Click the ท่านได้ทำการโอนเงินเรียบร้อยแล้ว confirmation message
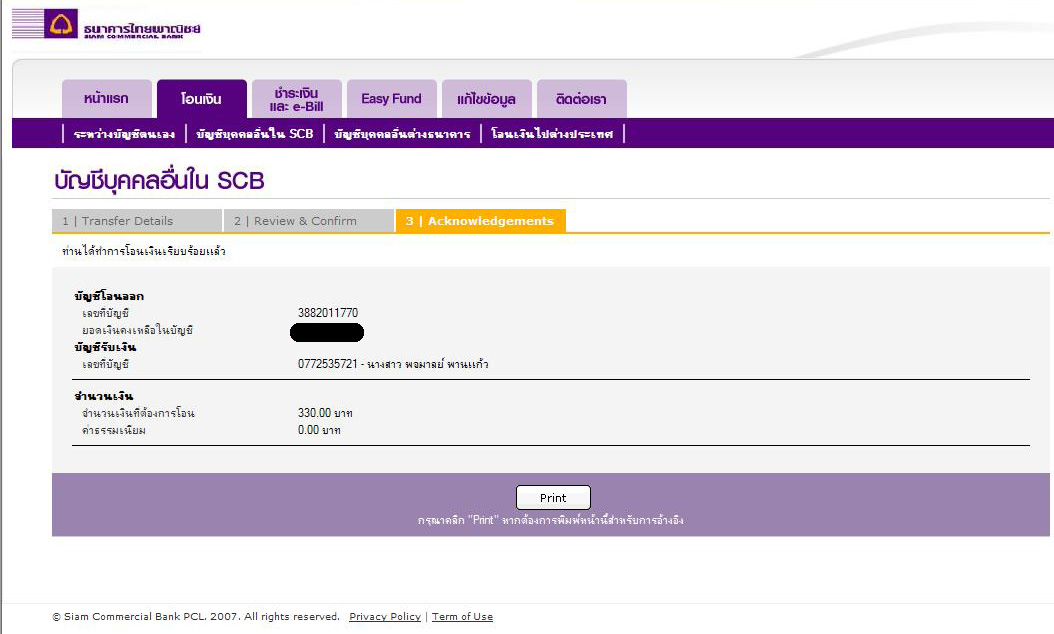This screenshot has width=1054, height=634. tap(144, 251)
